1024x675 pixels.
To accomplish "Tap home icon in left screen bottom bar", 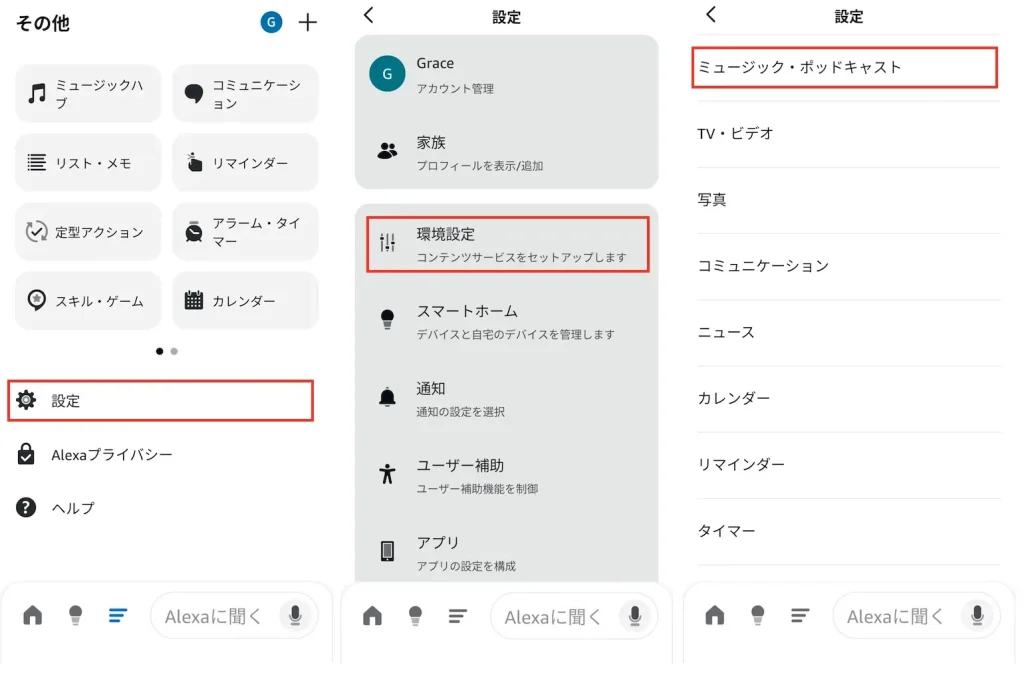I will click(x=33, y=615).
